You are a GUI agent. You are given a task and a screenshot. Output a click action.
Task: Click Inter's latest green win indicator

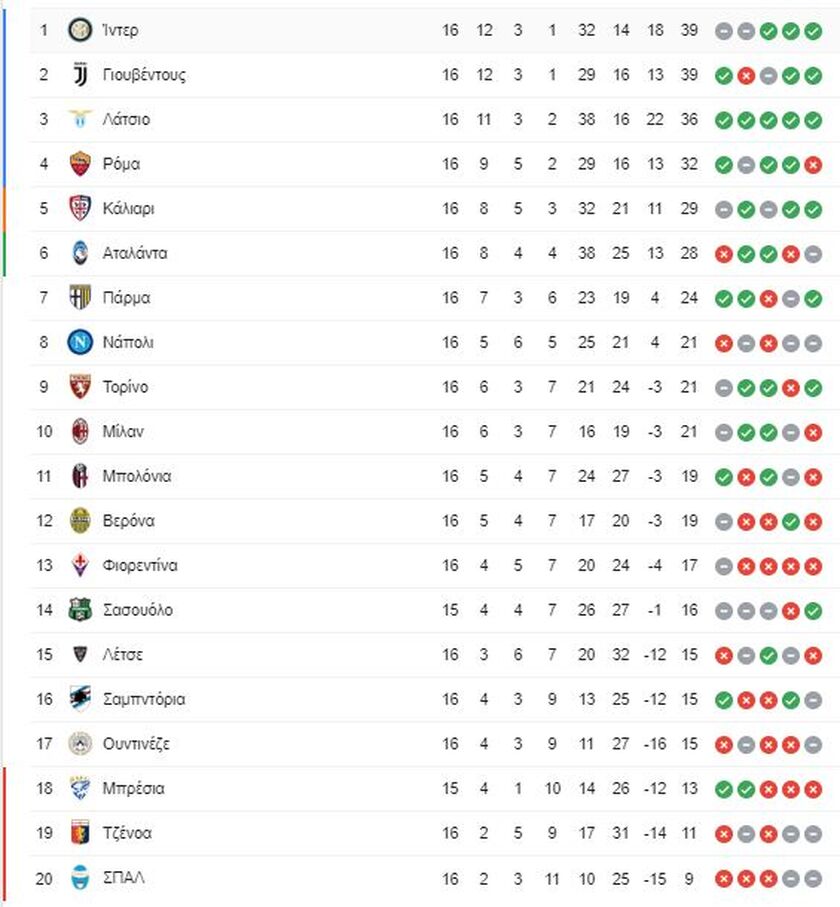tap(813, 31)
